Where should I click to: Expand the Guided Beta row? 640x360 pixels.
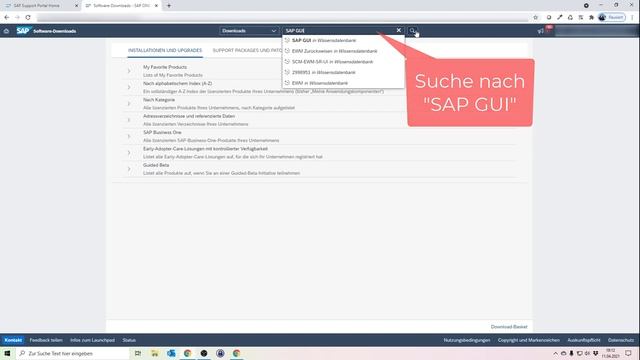(x=129, y=169)
